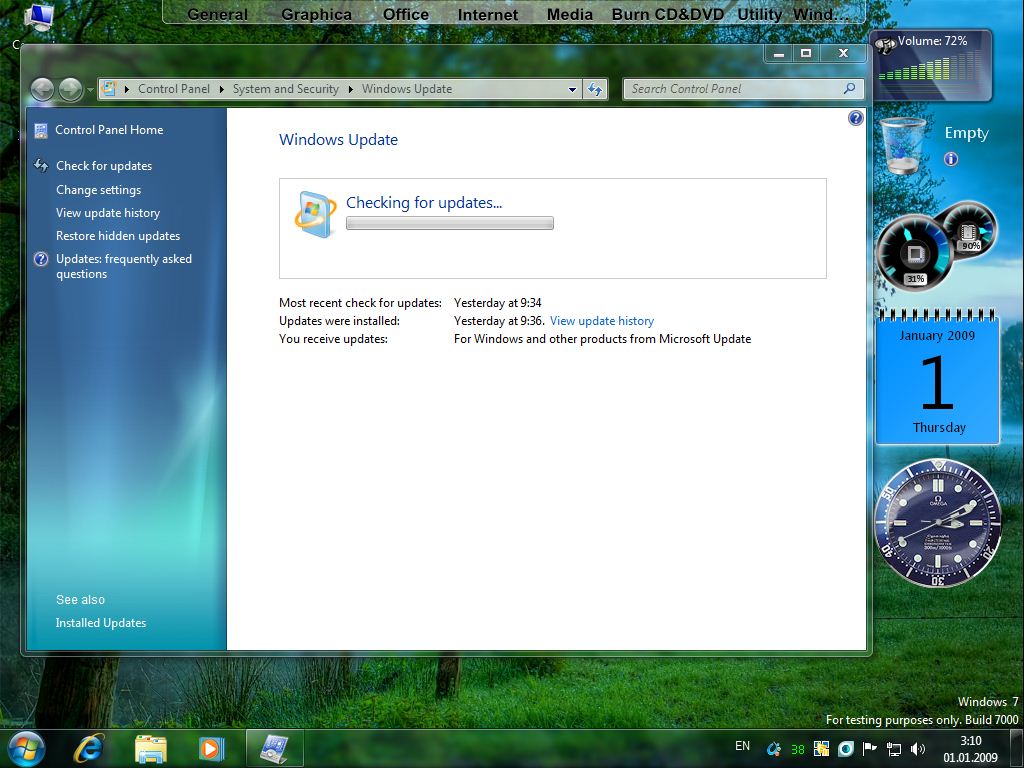Open Installed Updates link

pyautogui.click(x=101, y=623)
